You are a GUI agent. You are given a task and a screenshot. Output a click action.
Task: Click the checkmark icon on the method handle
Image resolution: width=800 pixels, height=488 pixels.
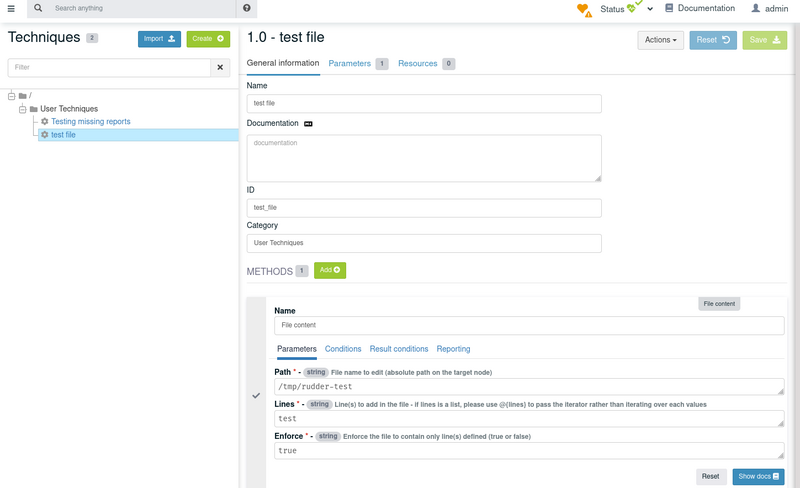(x=256, y=396)
